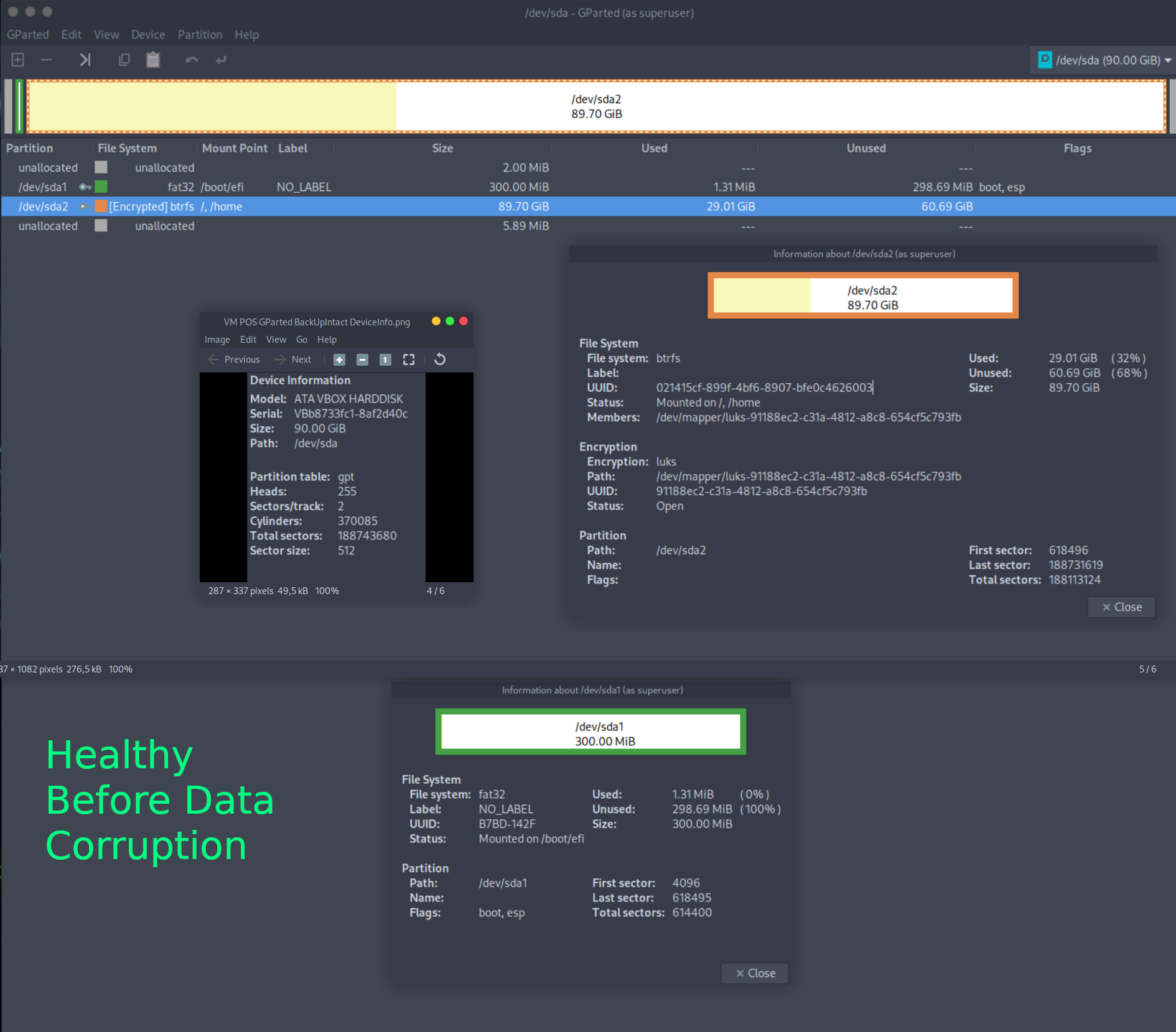Click fit-to-window icon in image viewer

pos(408,360)
